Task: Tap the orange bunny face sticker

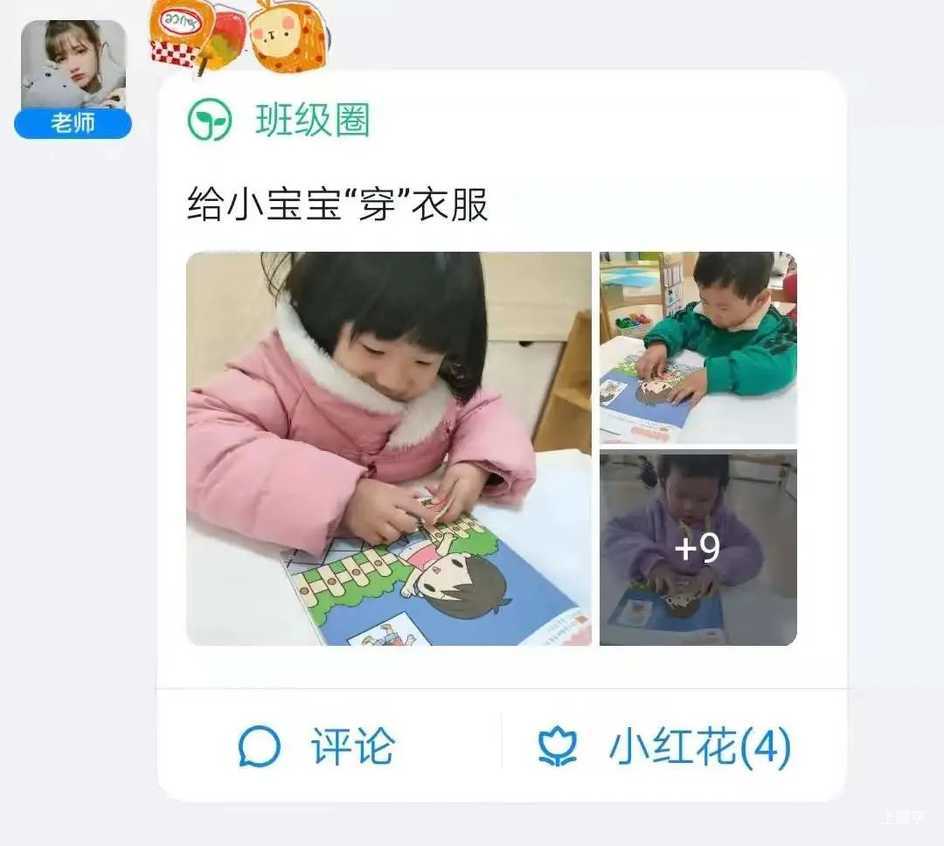Action: 289,35
